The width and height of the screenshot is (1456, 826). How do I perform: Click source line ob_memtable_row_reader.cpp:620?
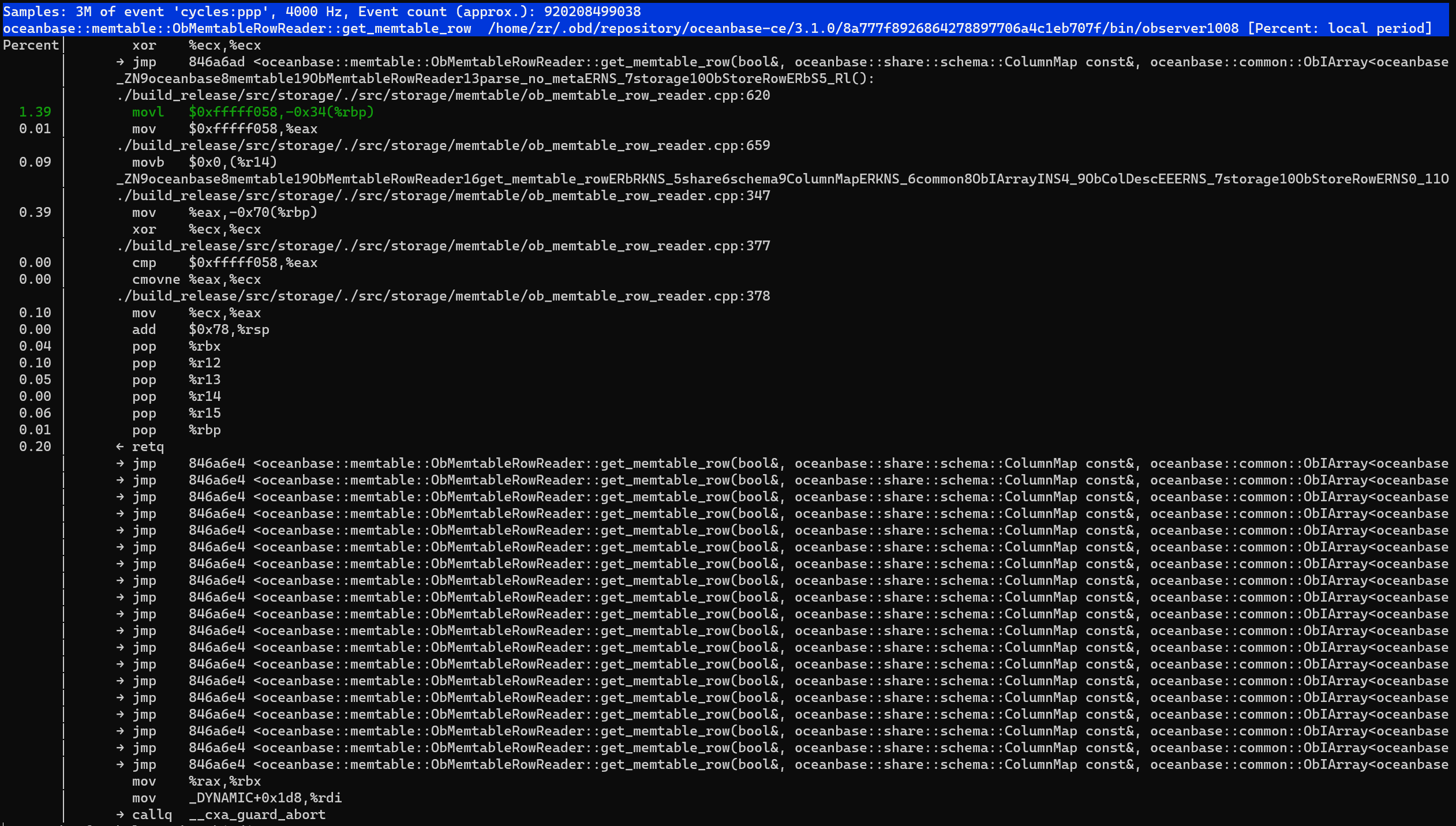[443, 95]
